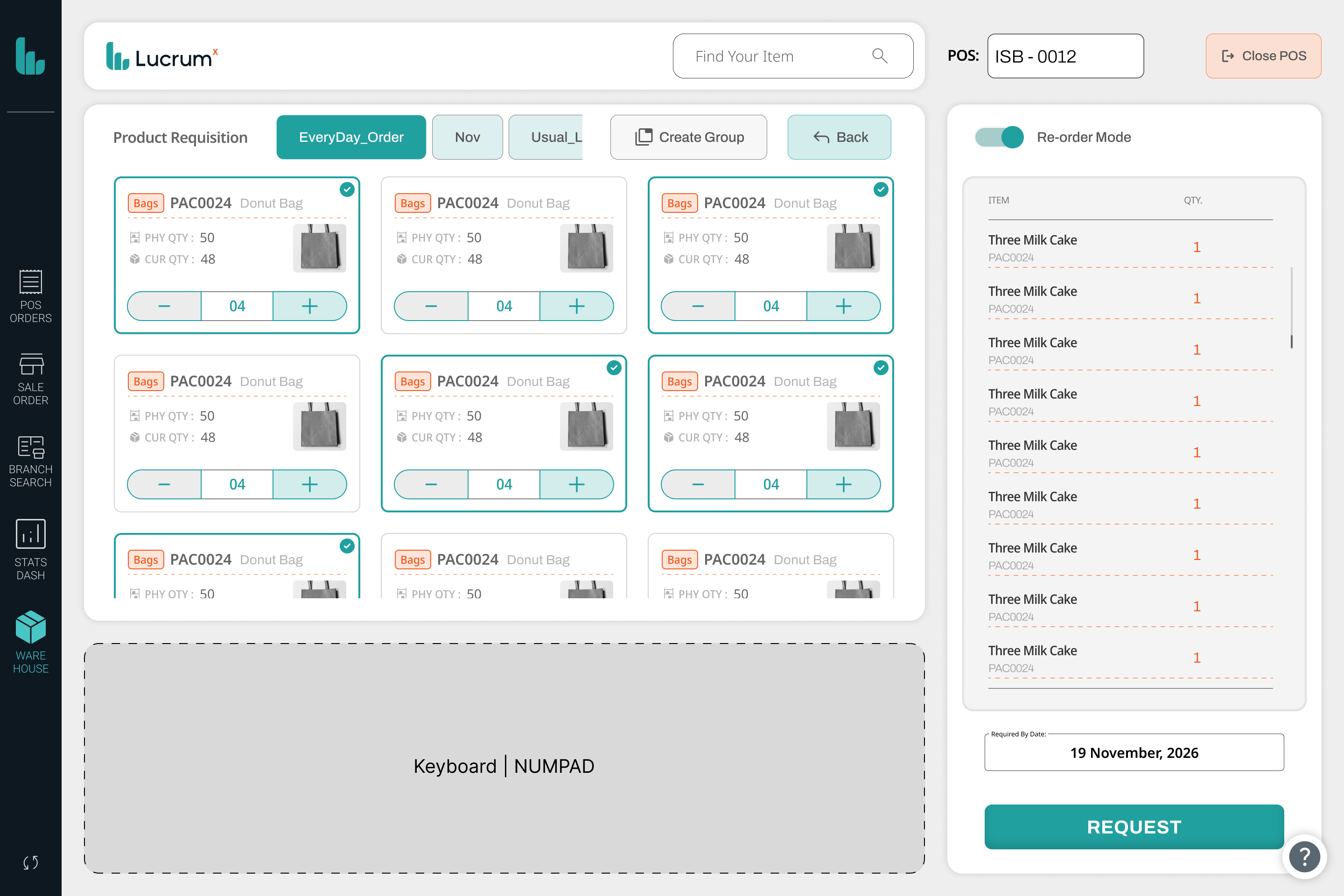
Task: Click the Bags tag on third row's middle card
Action: 413,560
